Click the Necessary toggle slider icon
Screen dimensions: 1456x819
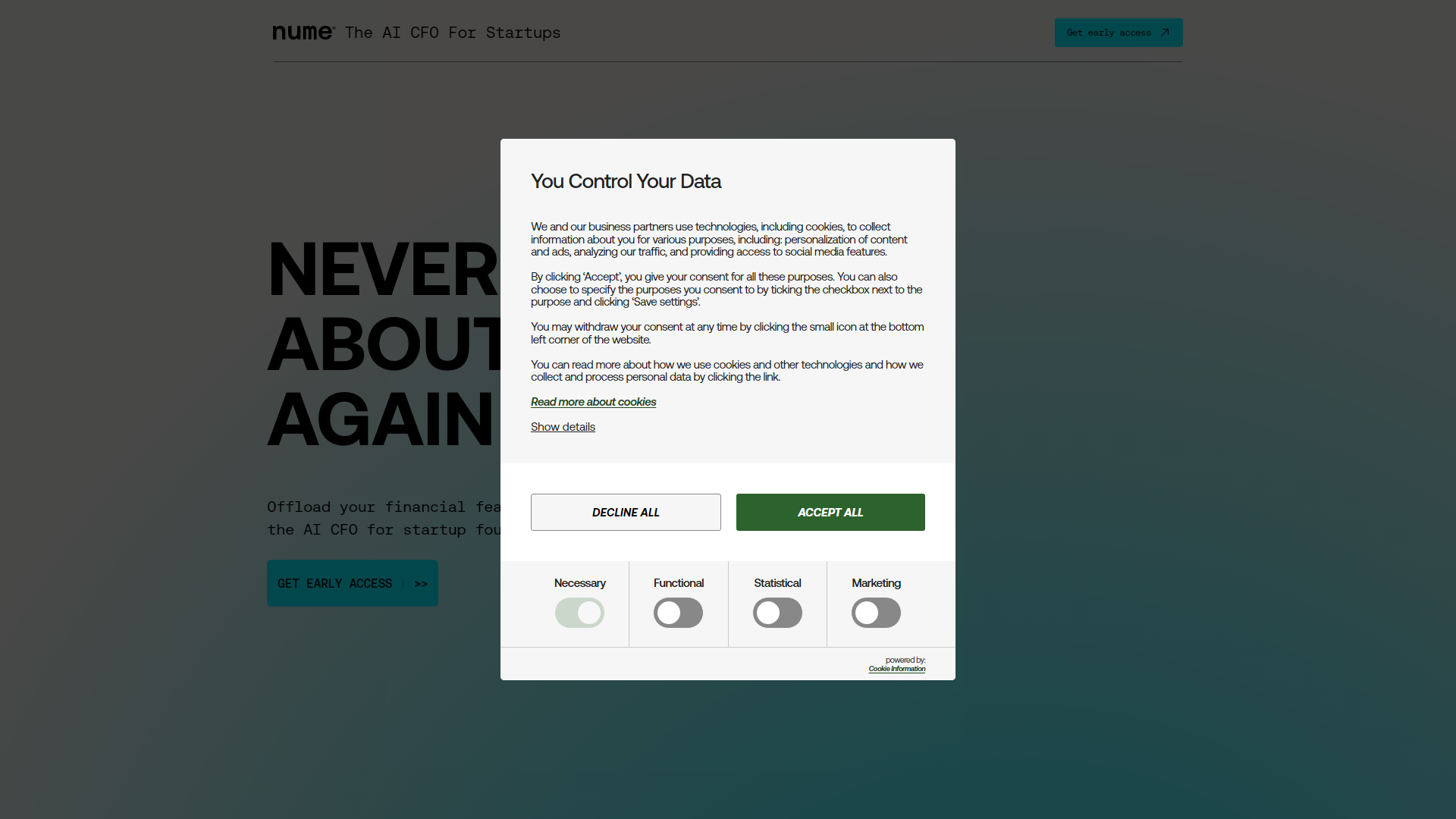pos(579,612)
